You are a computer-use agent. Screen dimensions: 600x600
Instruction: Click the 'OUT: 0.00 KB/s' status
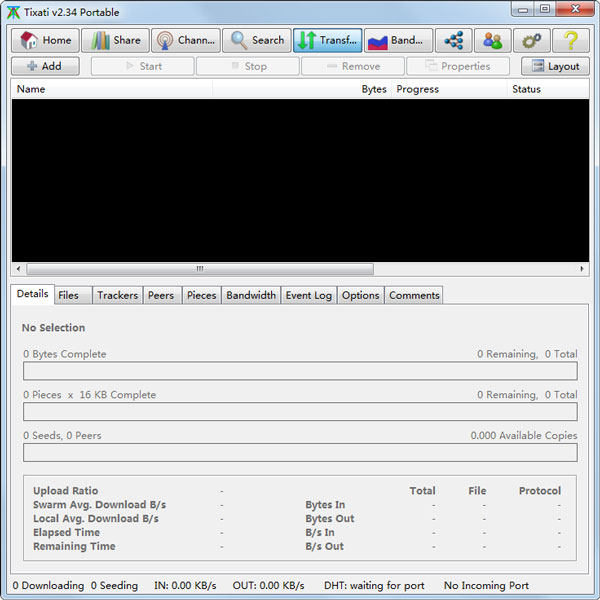pyautogui.click(x=269, y=585)
